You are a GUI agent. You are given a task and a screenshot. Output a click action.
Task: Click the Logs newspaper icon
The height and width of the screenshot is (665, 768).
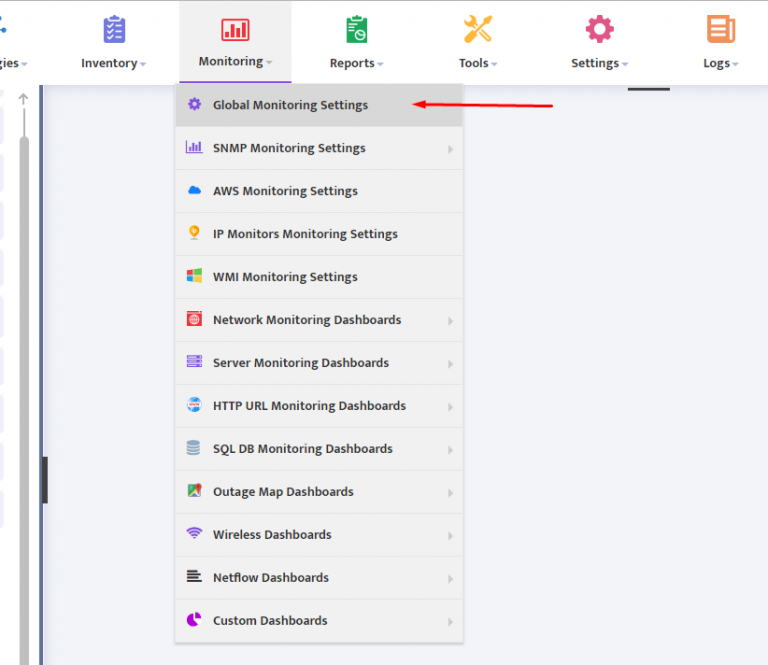(720, 30)
